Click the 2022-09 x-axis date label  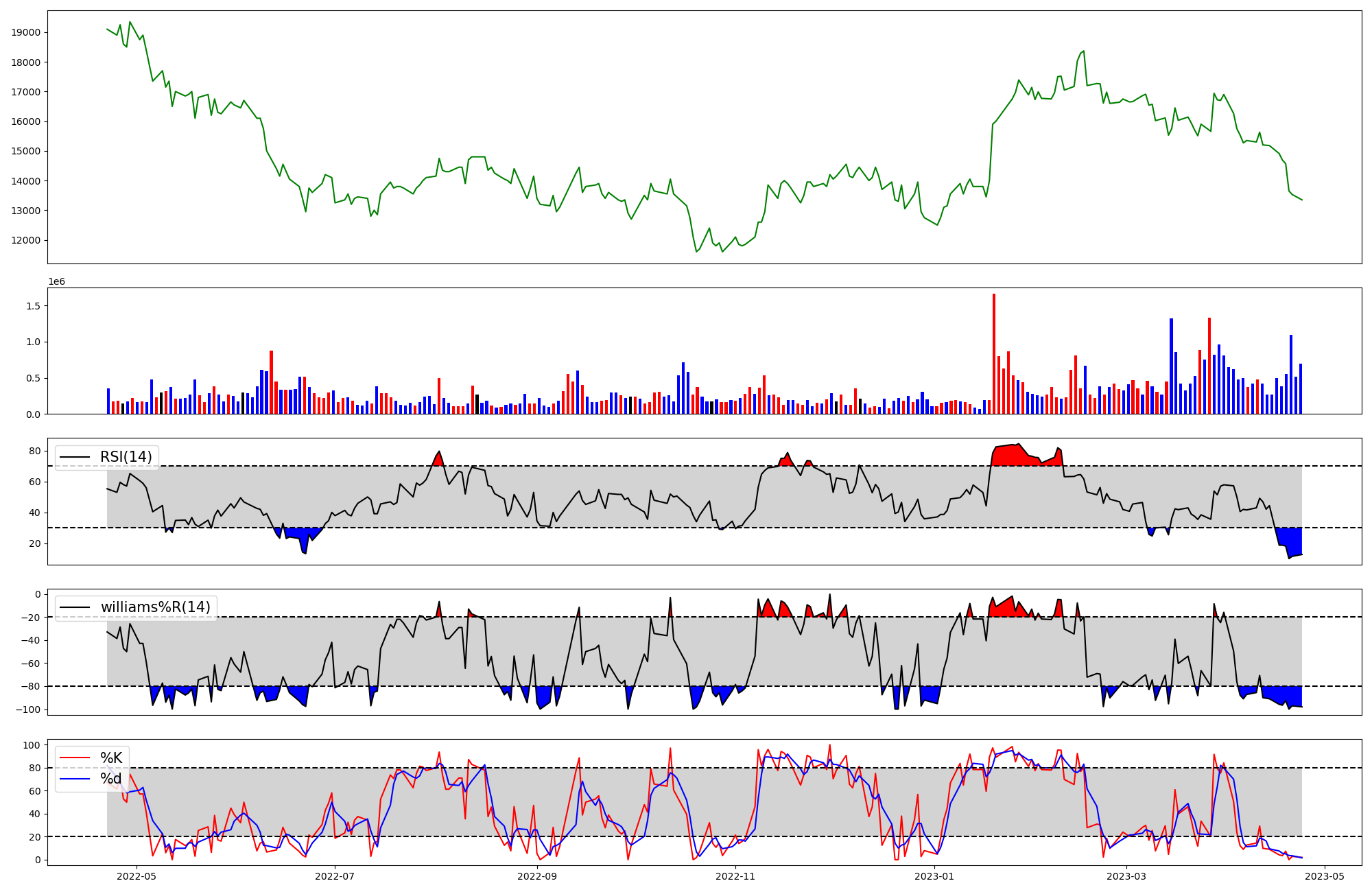click(x=537, y=876)
